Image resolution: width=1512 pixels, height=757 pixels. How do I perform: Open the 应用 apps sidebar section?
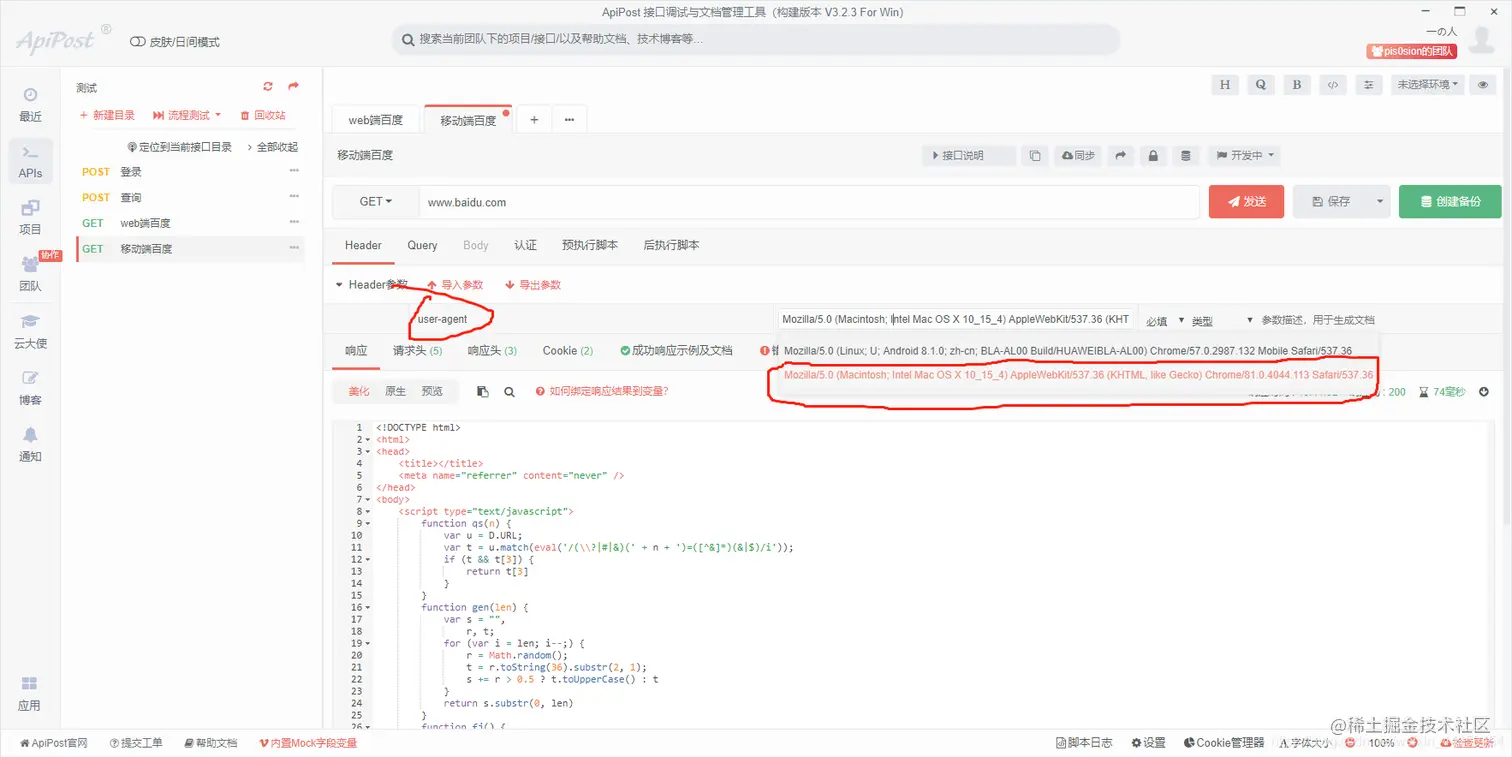coord(30,693)
